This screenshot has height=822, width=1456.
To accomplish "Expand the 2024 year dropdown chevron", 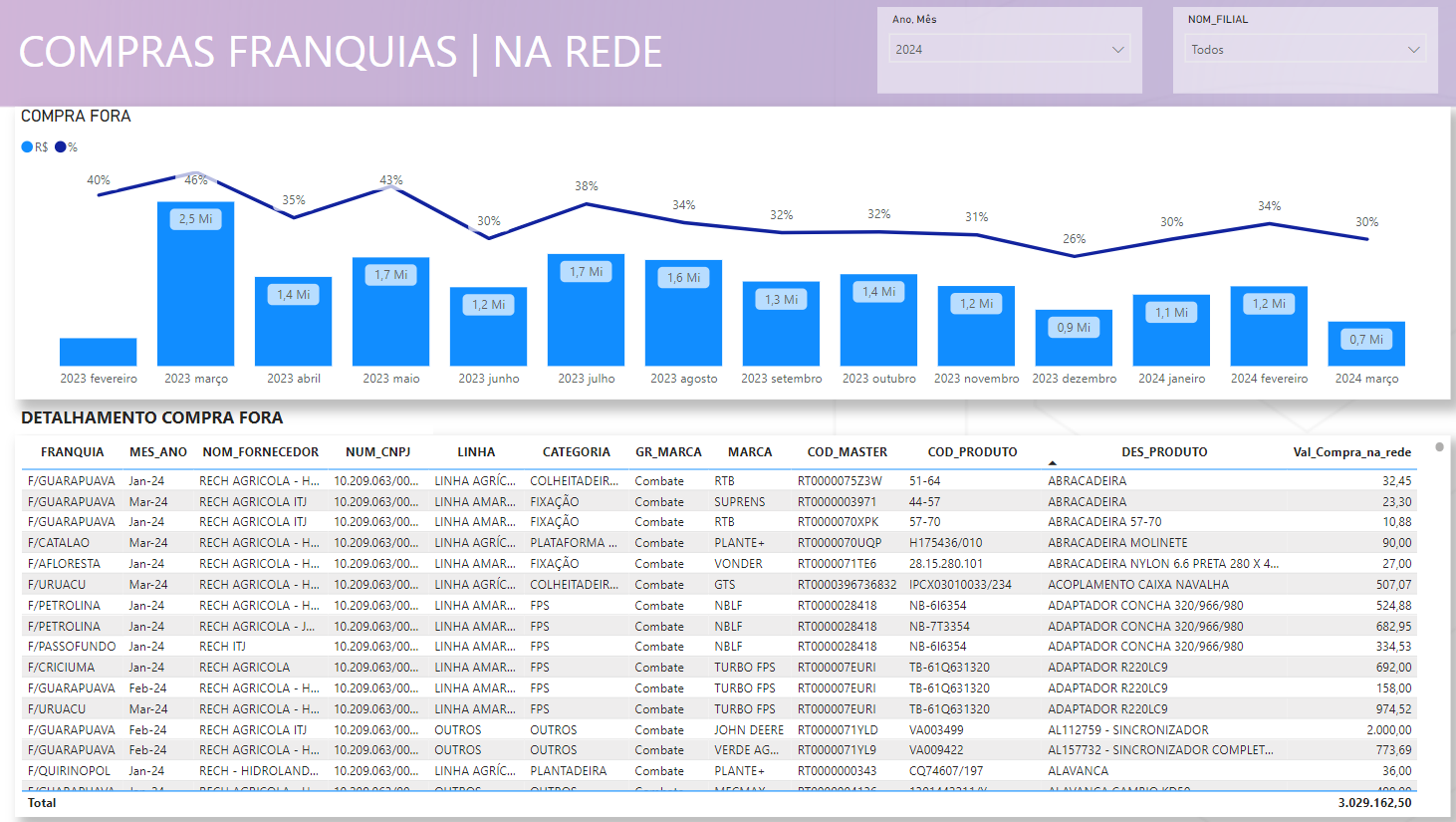I will [x=1117, y=50].
